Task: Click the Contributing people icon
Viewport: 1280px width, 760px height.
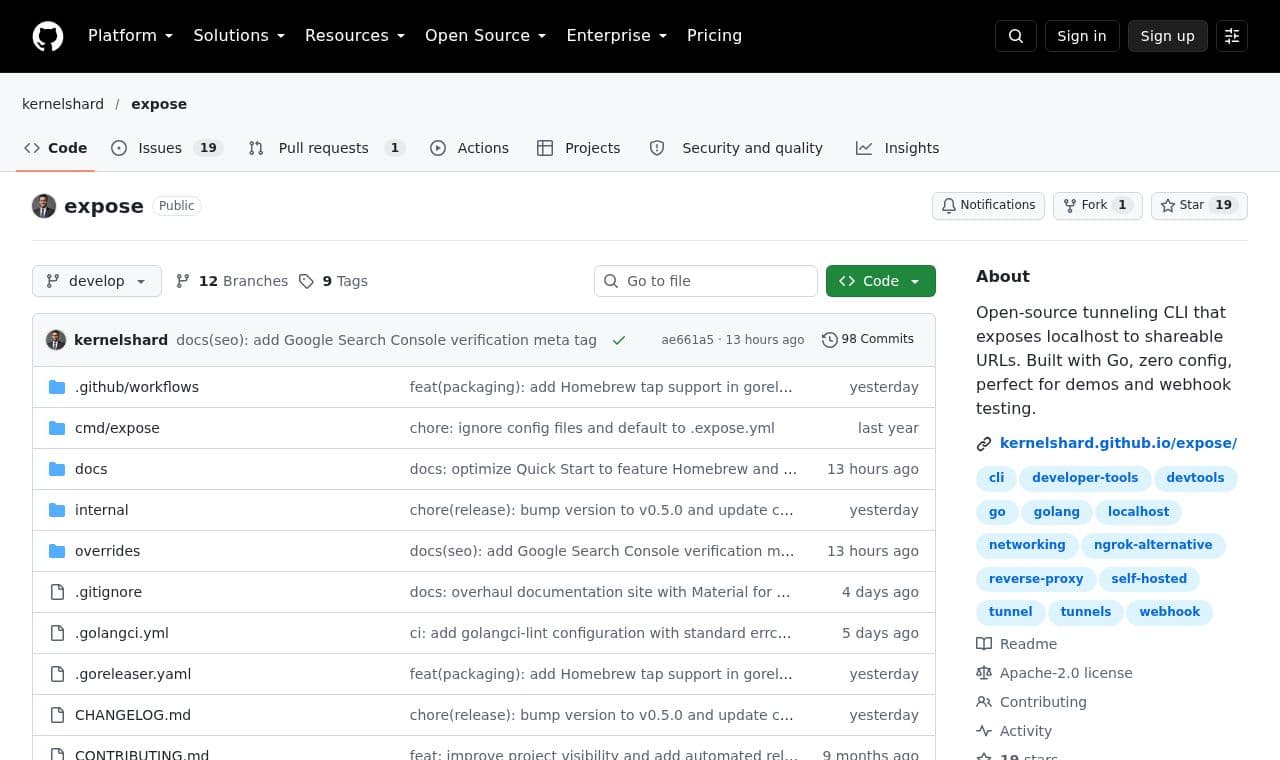Action: click(x=984, y=702)
